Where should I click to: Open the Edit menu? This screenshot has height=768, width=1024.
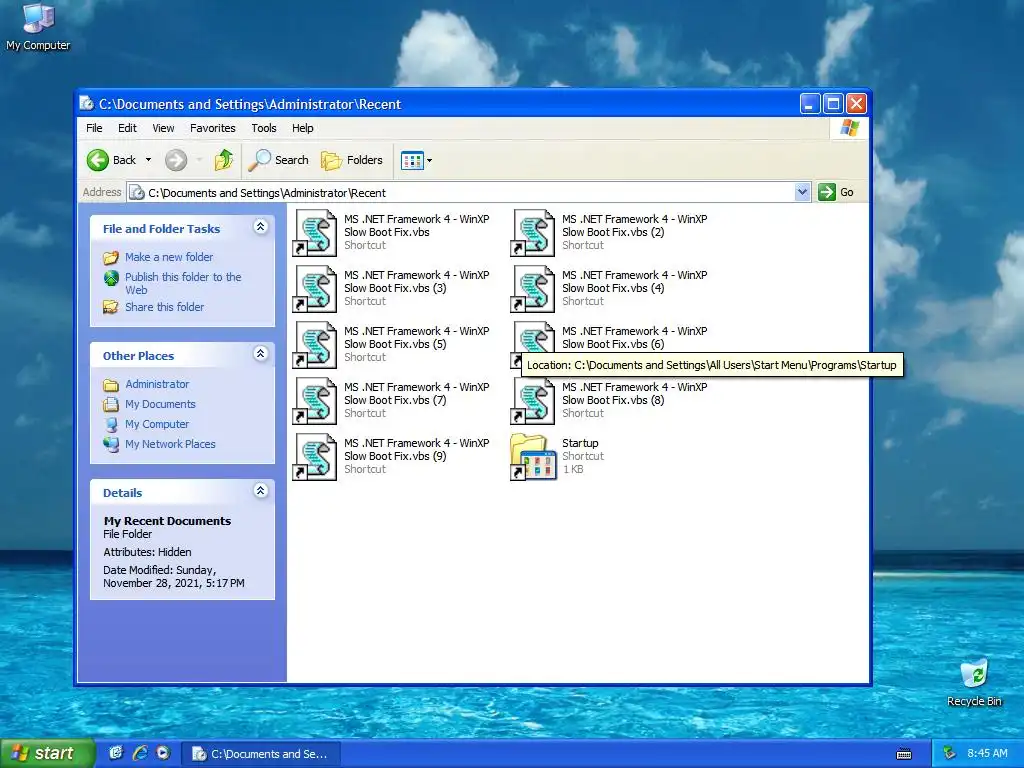(127, 128)
